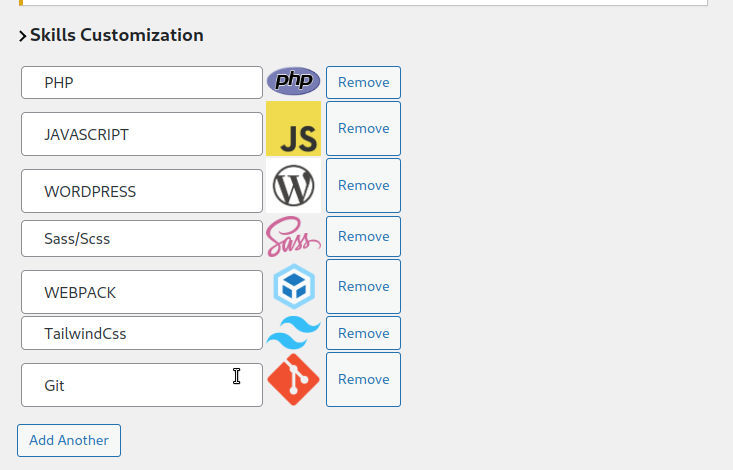Edit the WEBPACK skill name field
The image size is (733, 470).
pos(142,292)
